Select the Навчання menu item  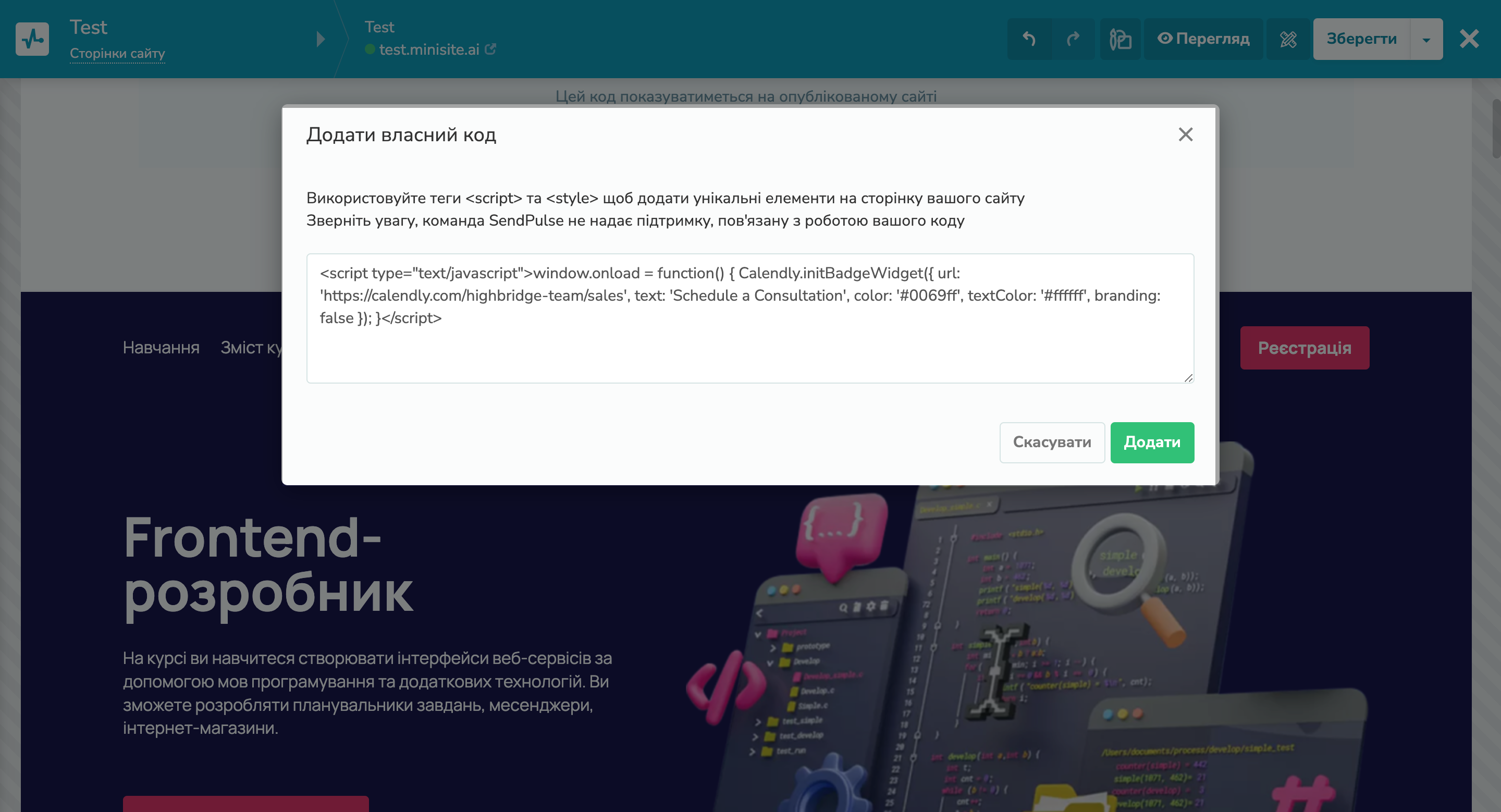click(161, 348)
